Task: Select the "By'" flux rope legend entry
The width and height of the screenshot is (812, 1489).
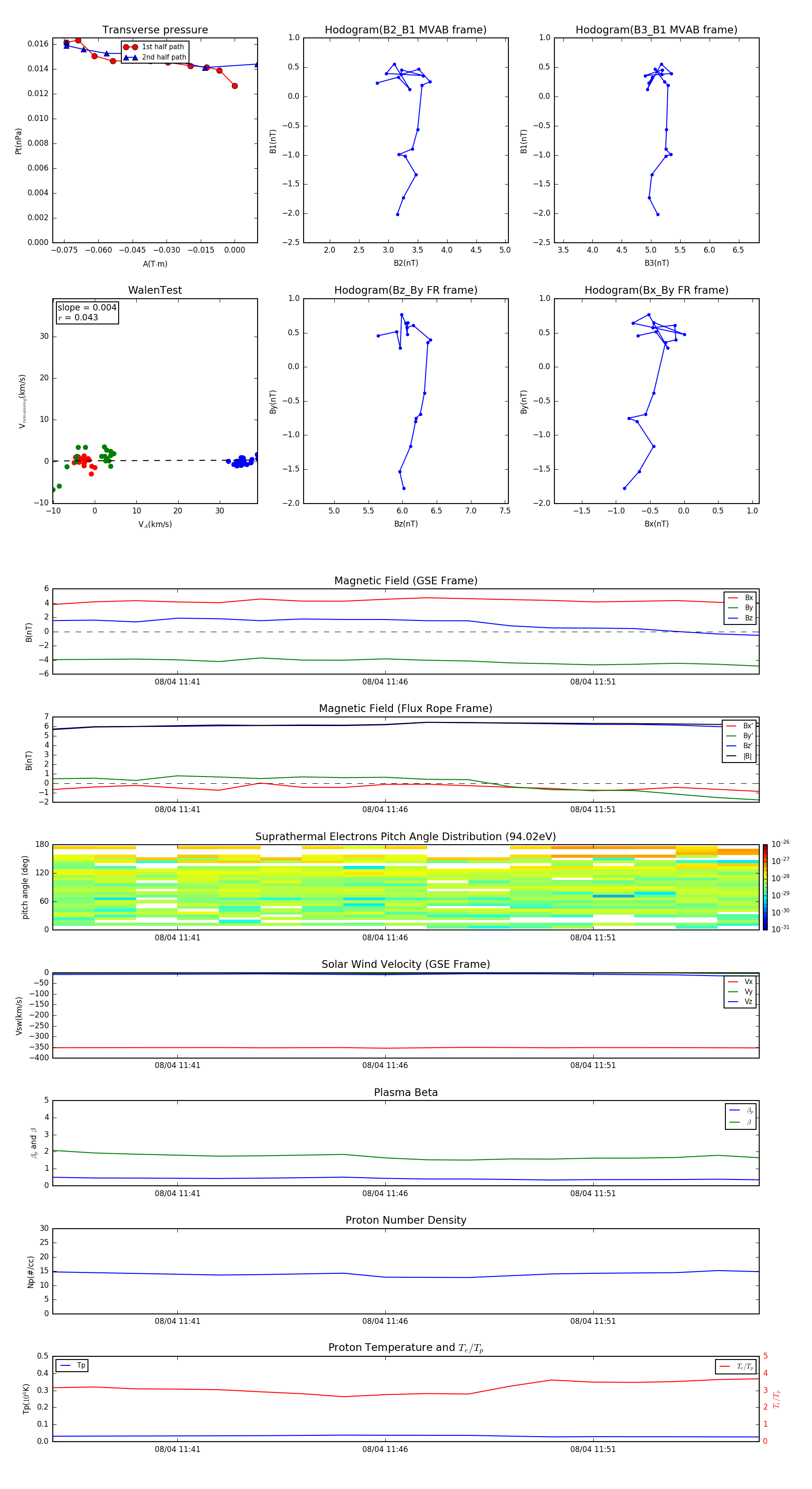Action: pos(740,736)
